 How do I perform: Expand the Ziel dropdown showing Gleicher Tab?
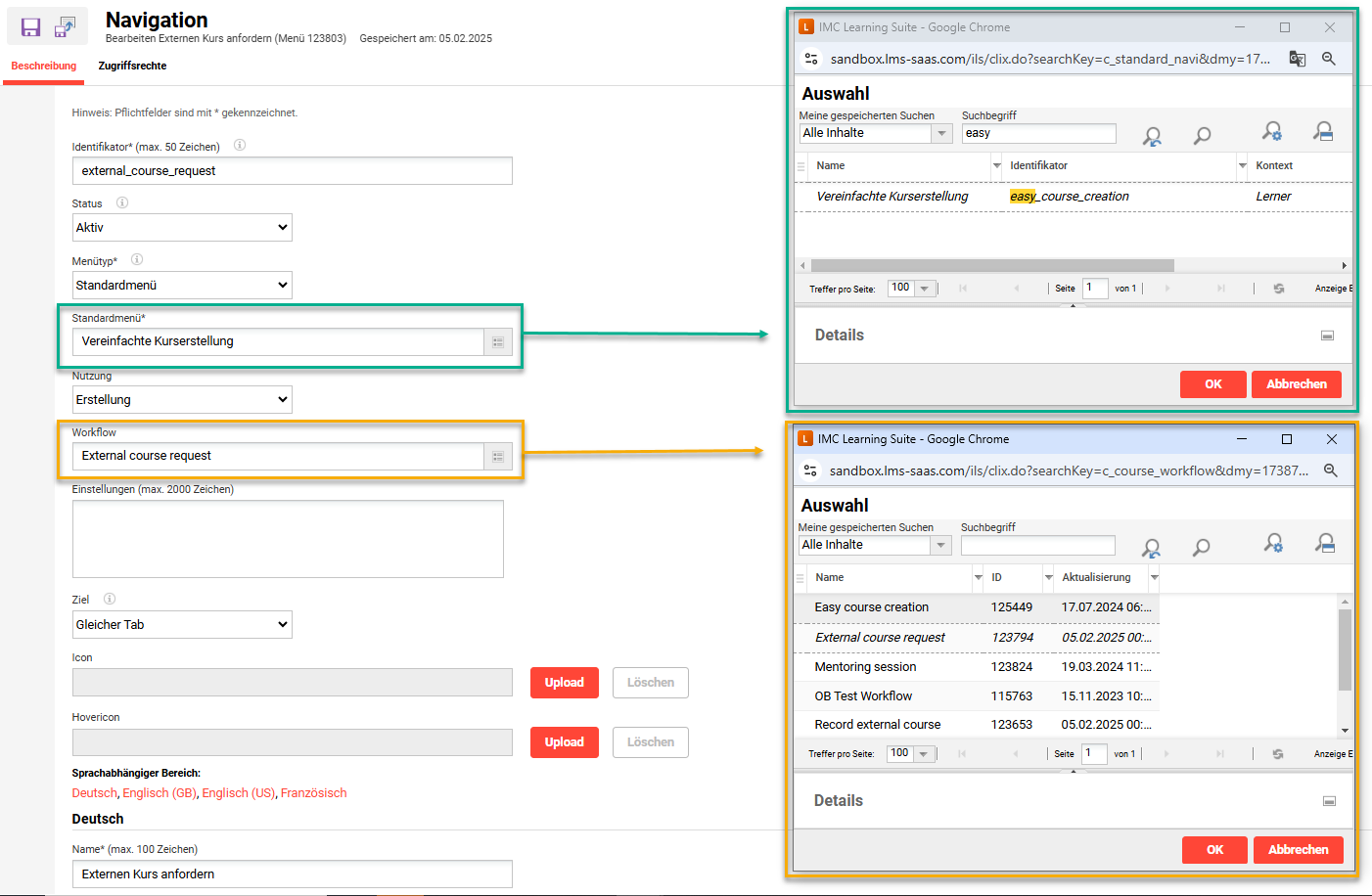tap(182, 625)
